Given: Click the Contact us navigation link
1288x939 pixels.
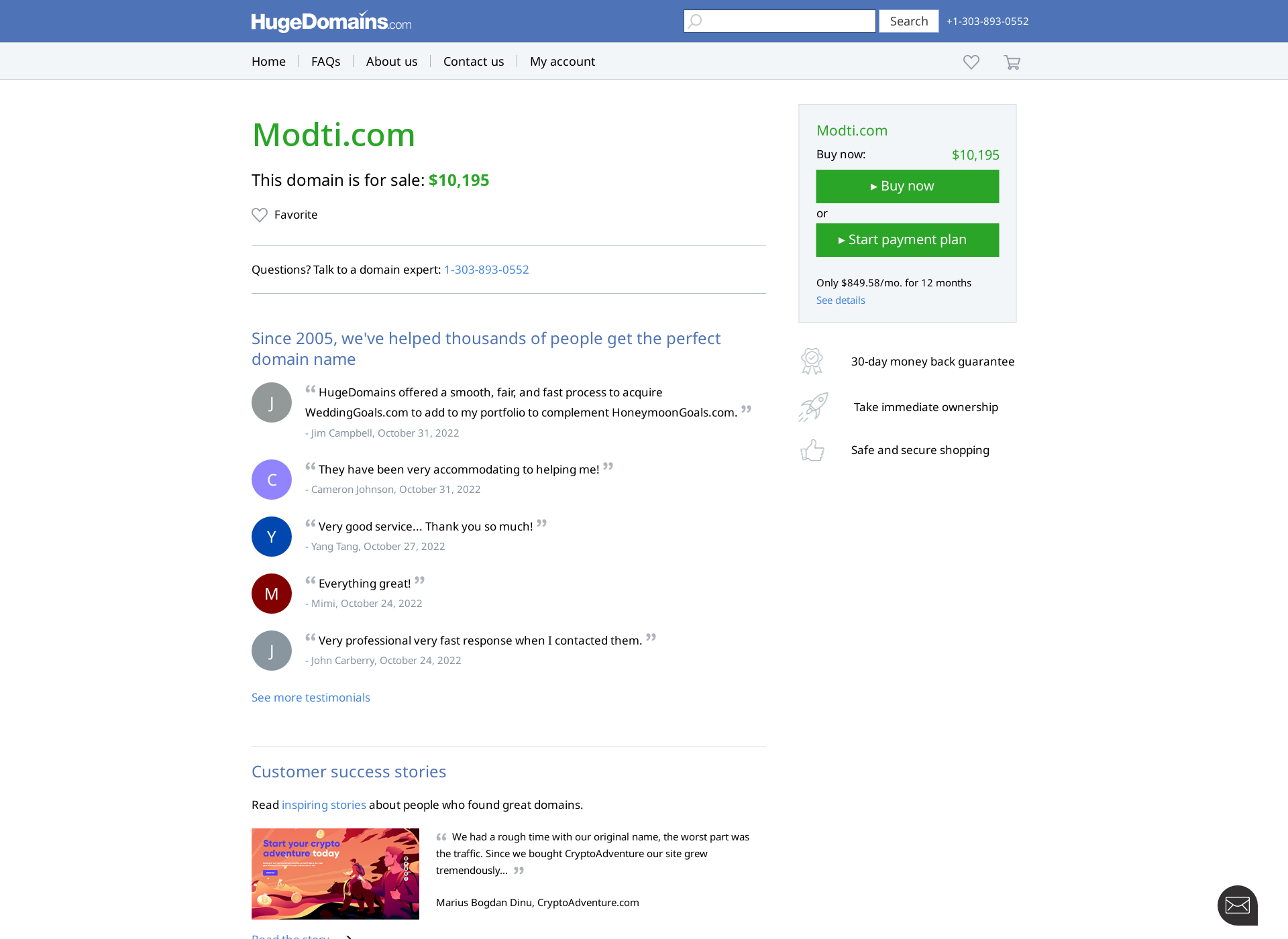Looking at the screenshot, I should (473, 61).
